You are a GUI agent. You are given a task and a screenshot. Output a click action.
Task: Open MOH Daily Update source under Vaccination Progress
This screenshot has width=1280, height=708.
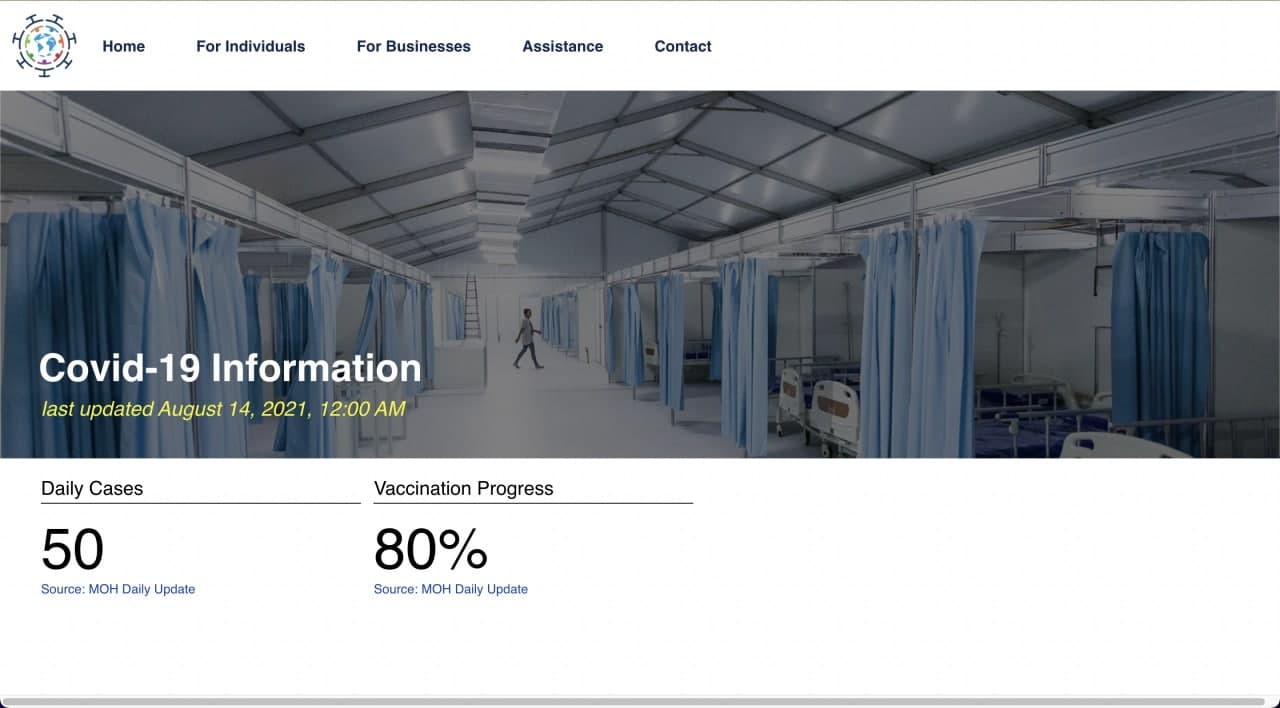point(451,589)
